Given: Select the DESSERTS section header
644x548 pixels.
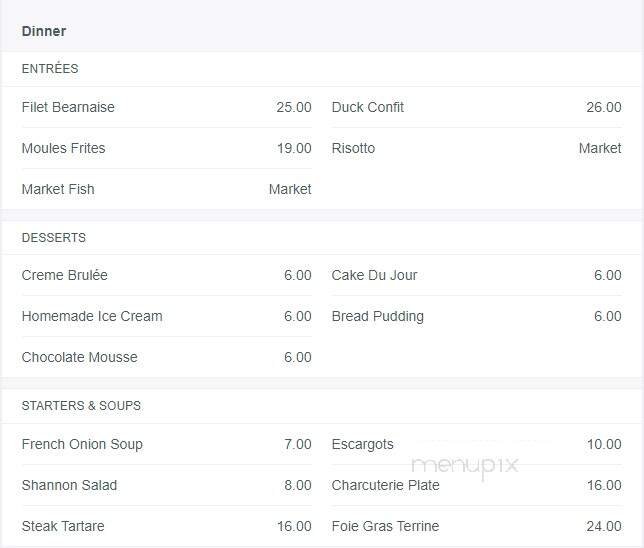Looking at the screenshot, I should pyautogui.click(x=54, y=238).
